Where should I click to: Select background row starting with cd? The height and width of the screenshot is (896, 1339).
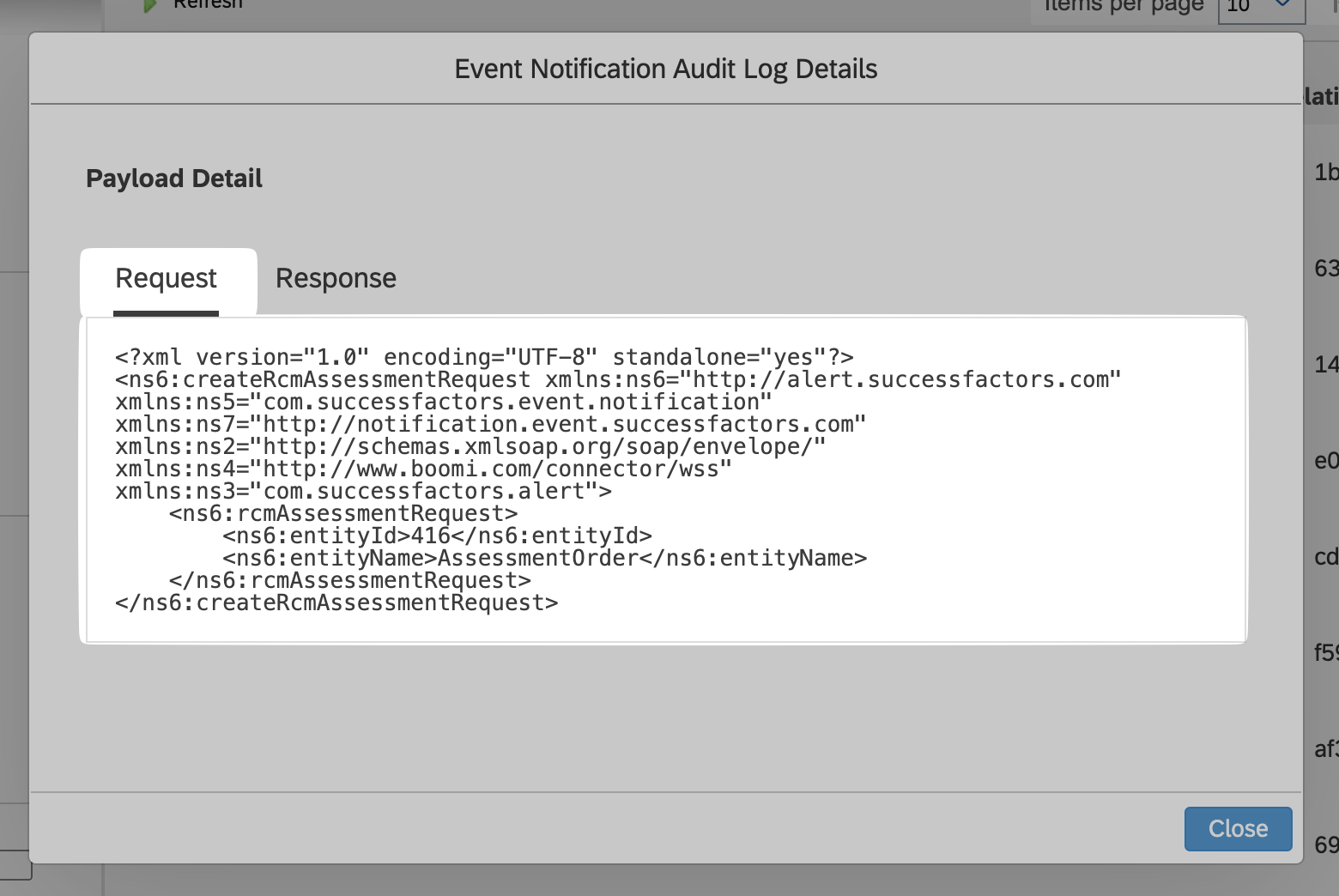pos(1325,557)
